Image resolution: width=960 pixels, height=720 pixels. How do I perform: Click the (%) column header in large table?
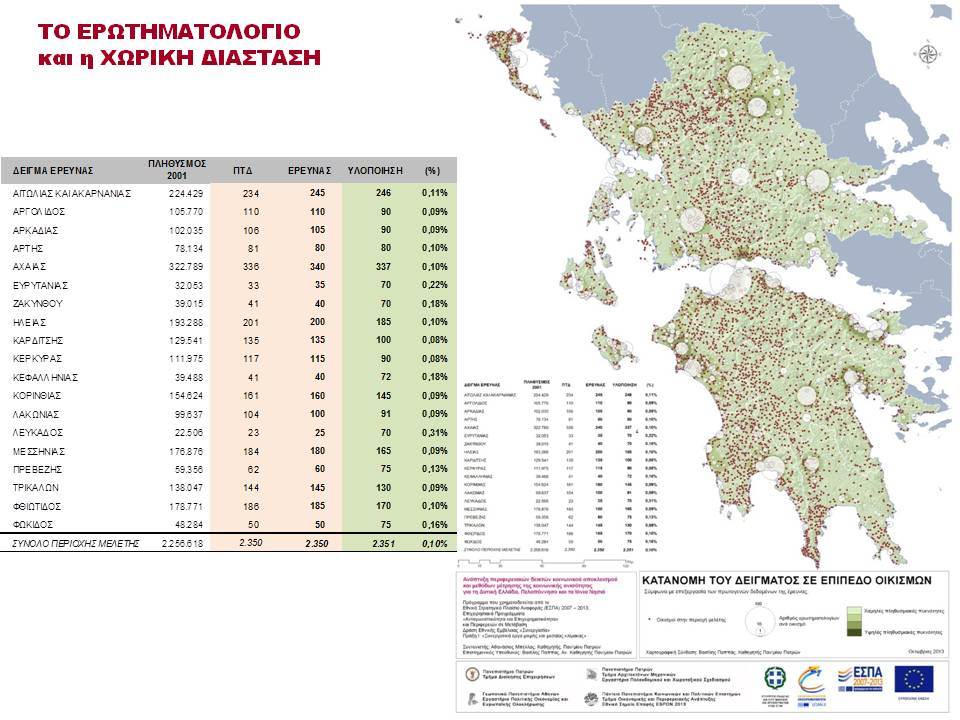(432, 171)
